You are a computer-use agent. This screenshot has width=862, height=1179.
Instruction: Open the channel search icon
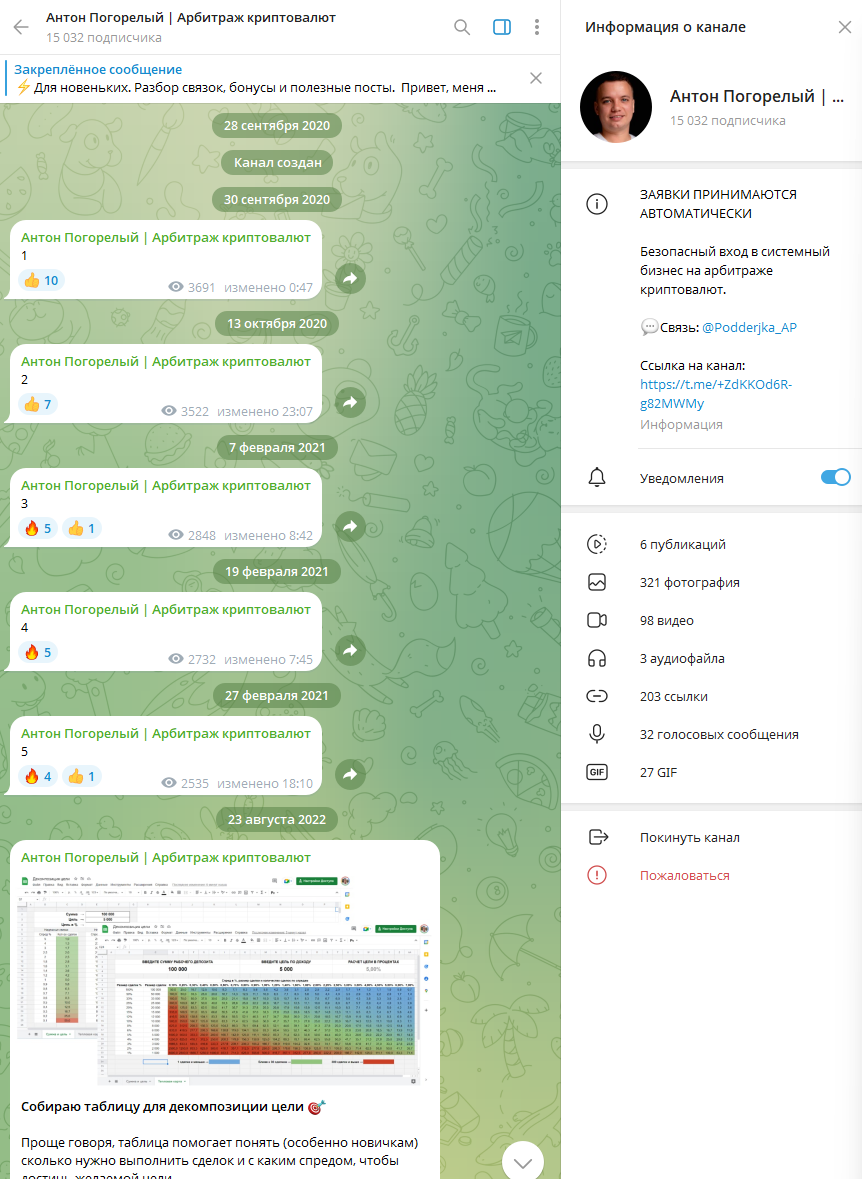(x=461, y=27)
